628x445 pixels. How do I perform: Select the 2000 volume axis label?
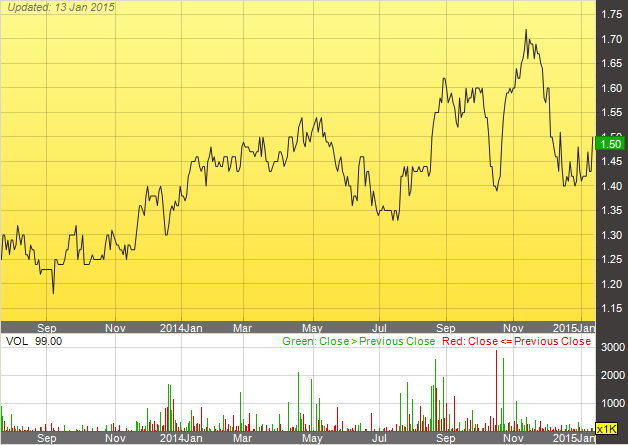point(613,375)
